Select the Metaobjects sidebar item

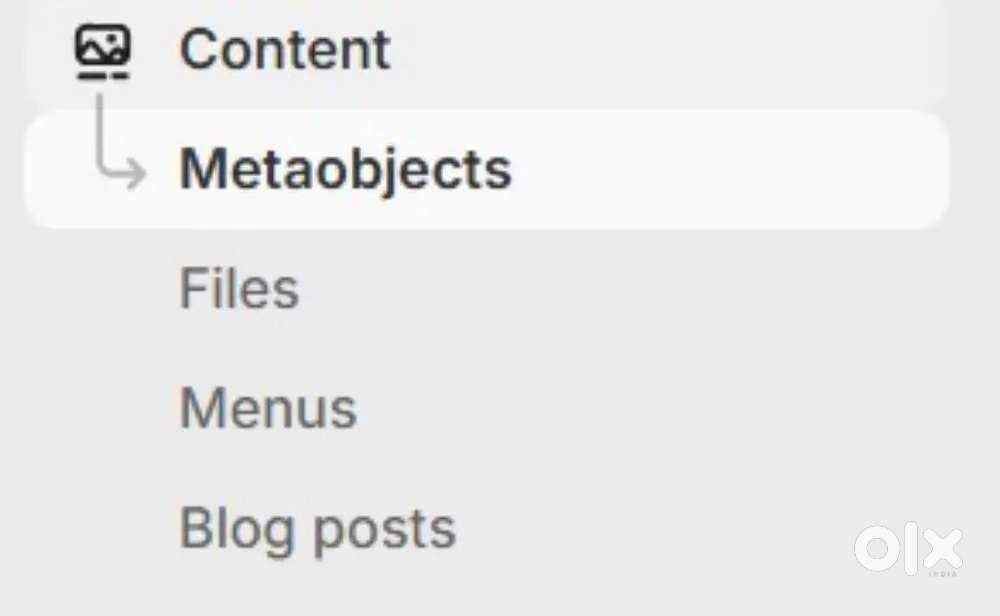click(x=345, y=170)
